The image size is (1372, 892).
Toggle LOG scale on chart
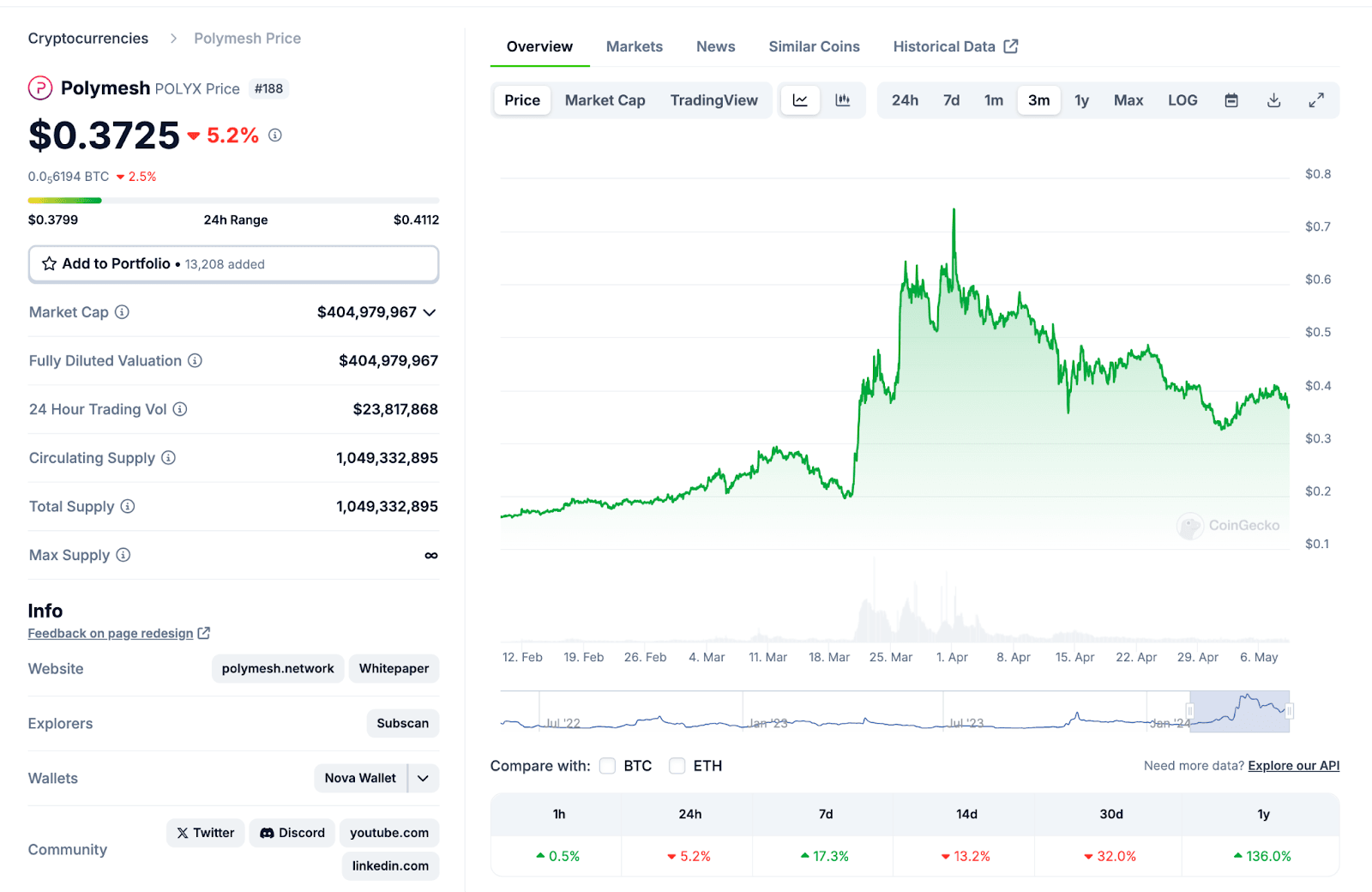click(1182, 100)
